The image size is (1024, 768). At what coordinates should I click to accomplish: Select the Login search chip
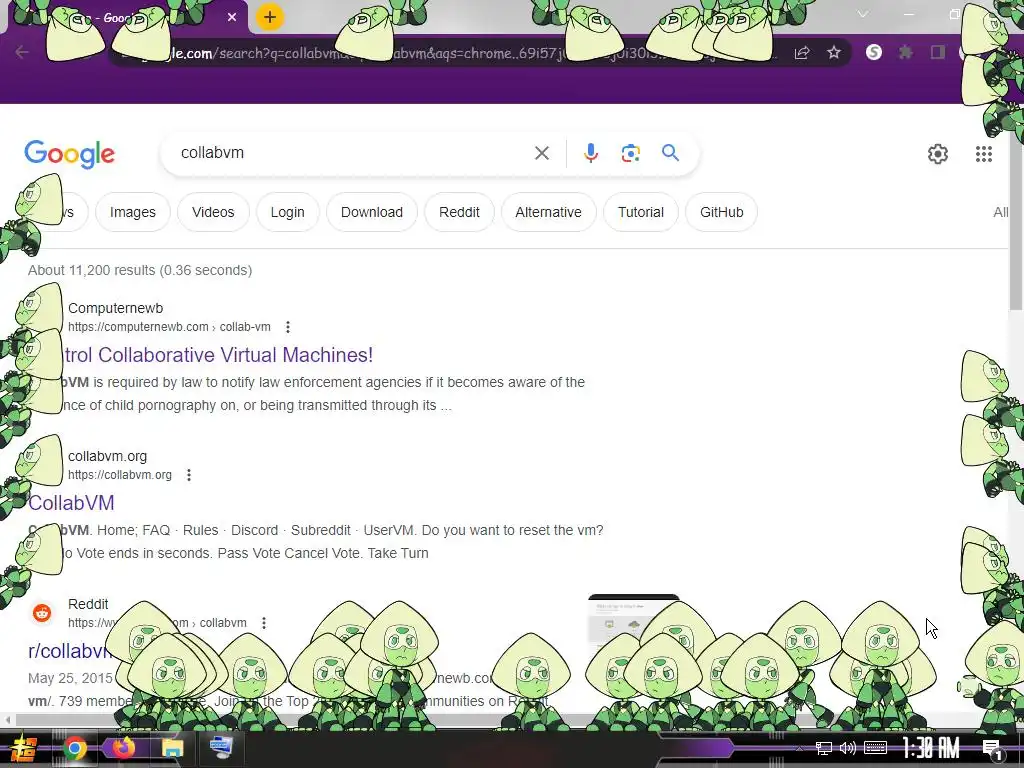(287, 212)
